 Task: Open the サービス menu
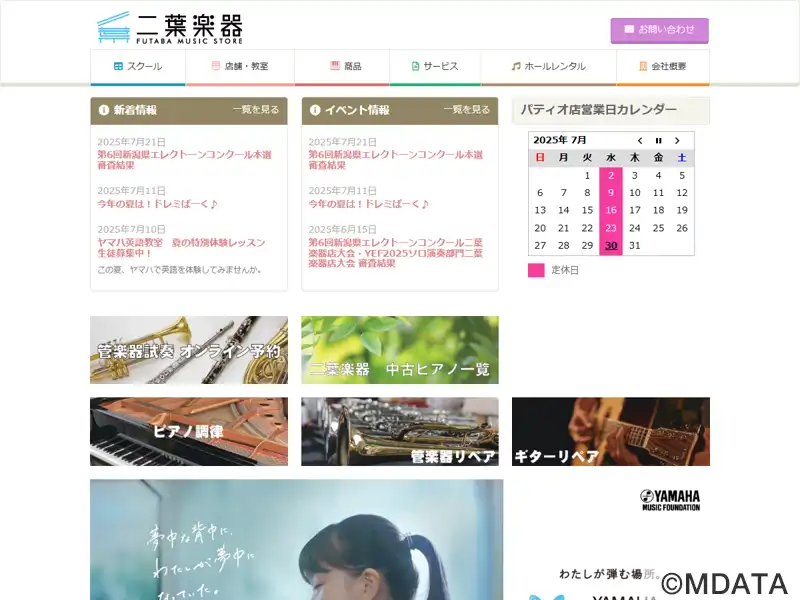coord(435,67)
